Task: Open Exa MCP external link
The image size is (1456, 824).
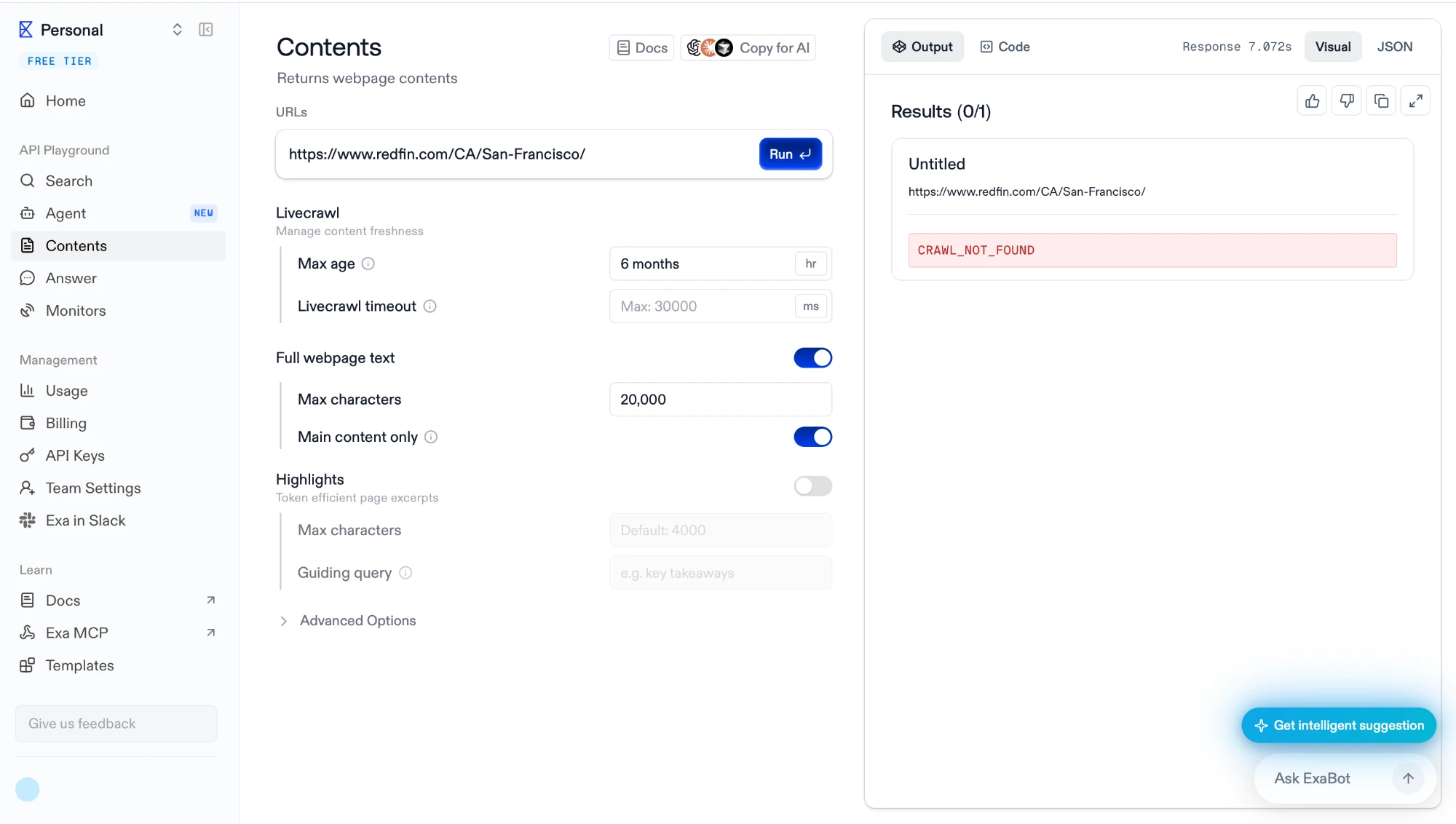Action: (118, 633)
